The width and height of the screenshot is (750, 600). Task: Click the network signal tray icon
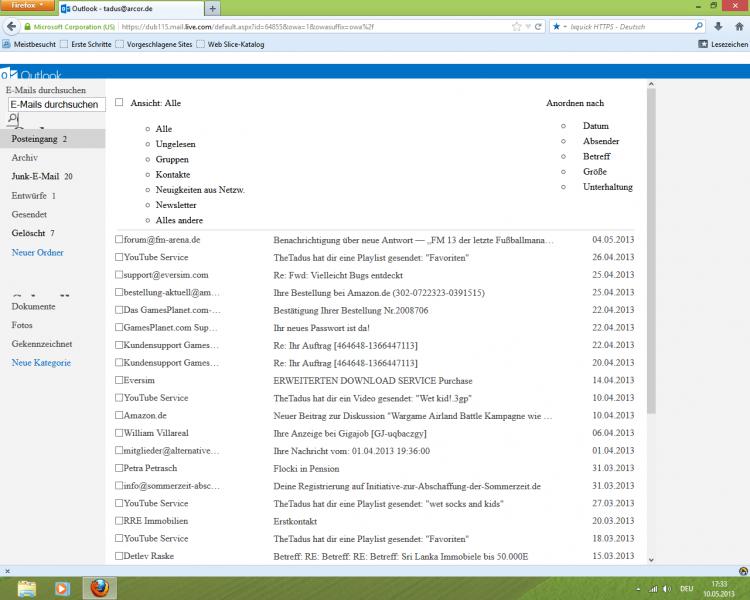coord(653,589)
